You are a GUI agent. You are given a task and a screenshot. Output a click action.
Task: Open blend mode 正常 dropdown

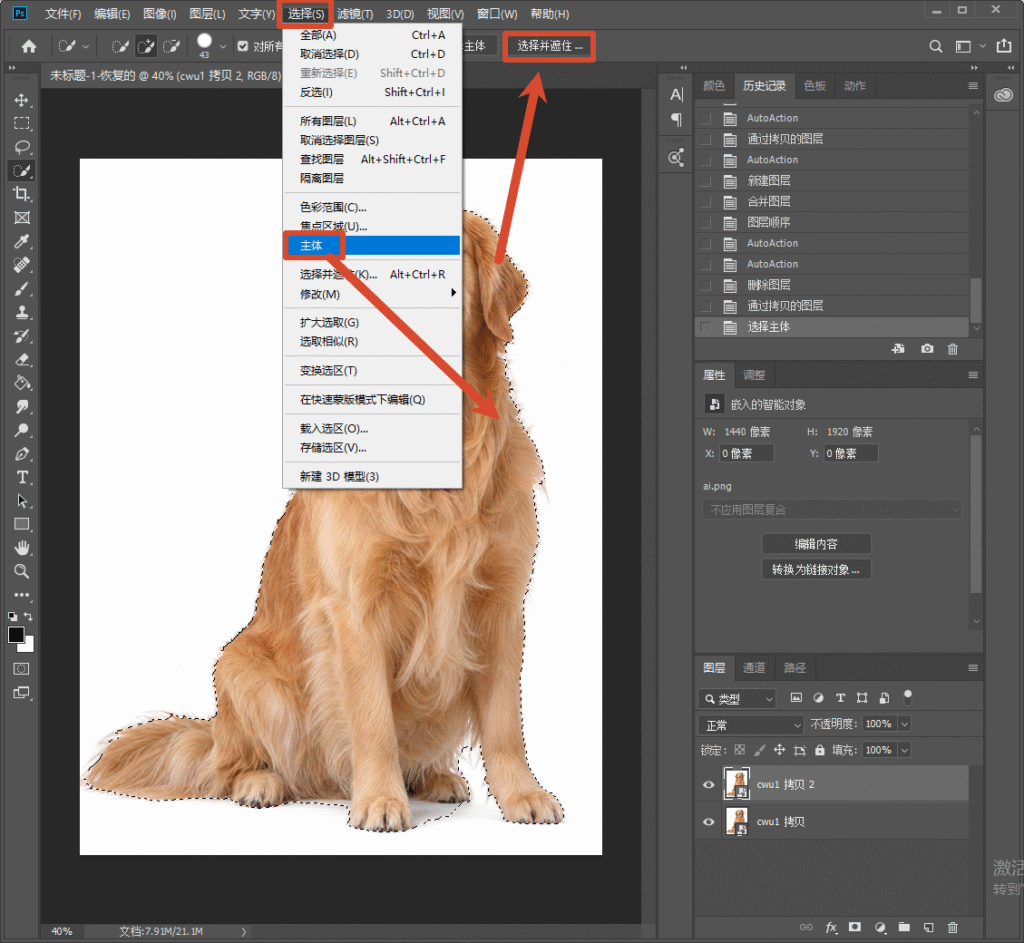[x=751, y=725]
